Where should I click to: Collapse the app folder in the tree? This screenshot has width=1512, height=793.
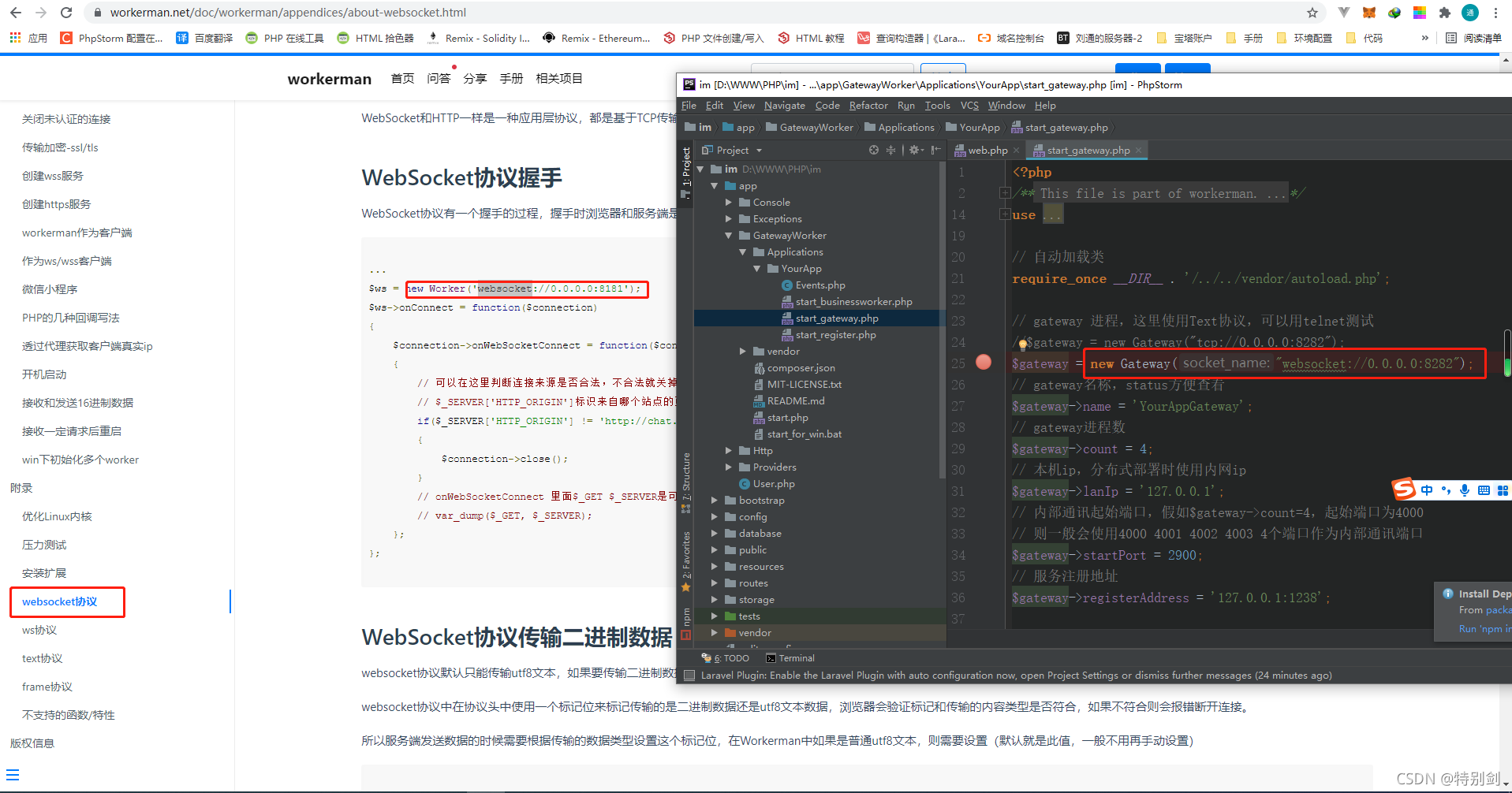(x=715, y=186)
